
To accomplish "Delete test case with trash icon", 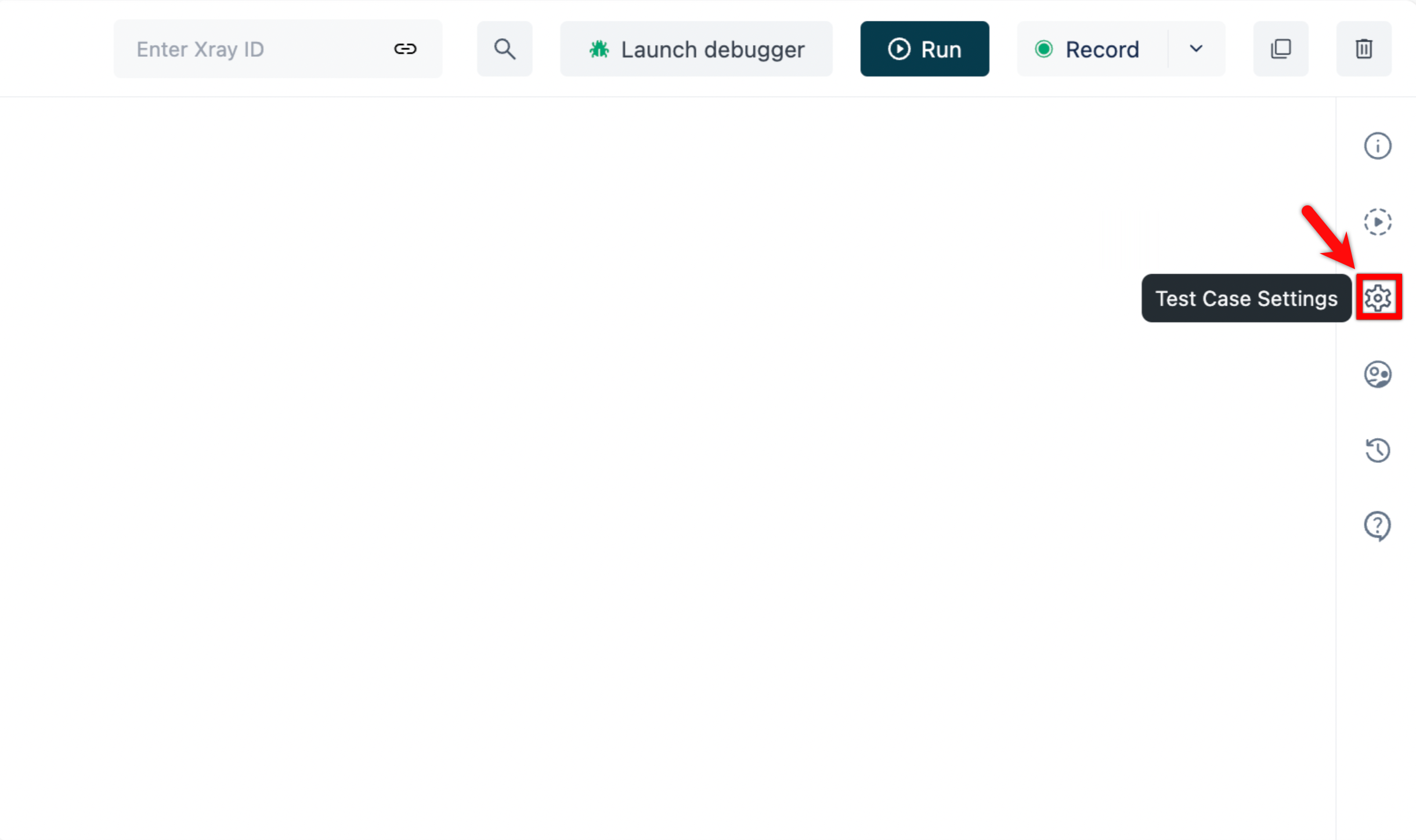I will 1363,49.
